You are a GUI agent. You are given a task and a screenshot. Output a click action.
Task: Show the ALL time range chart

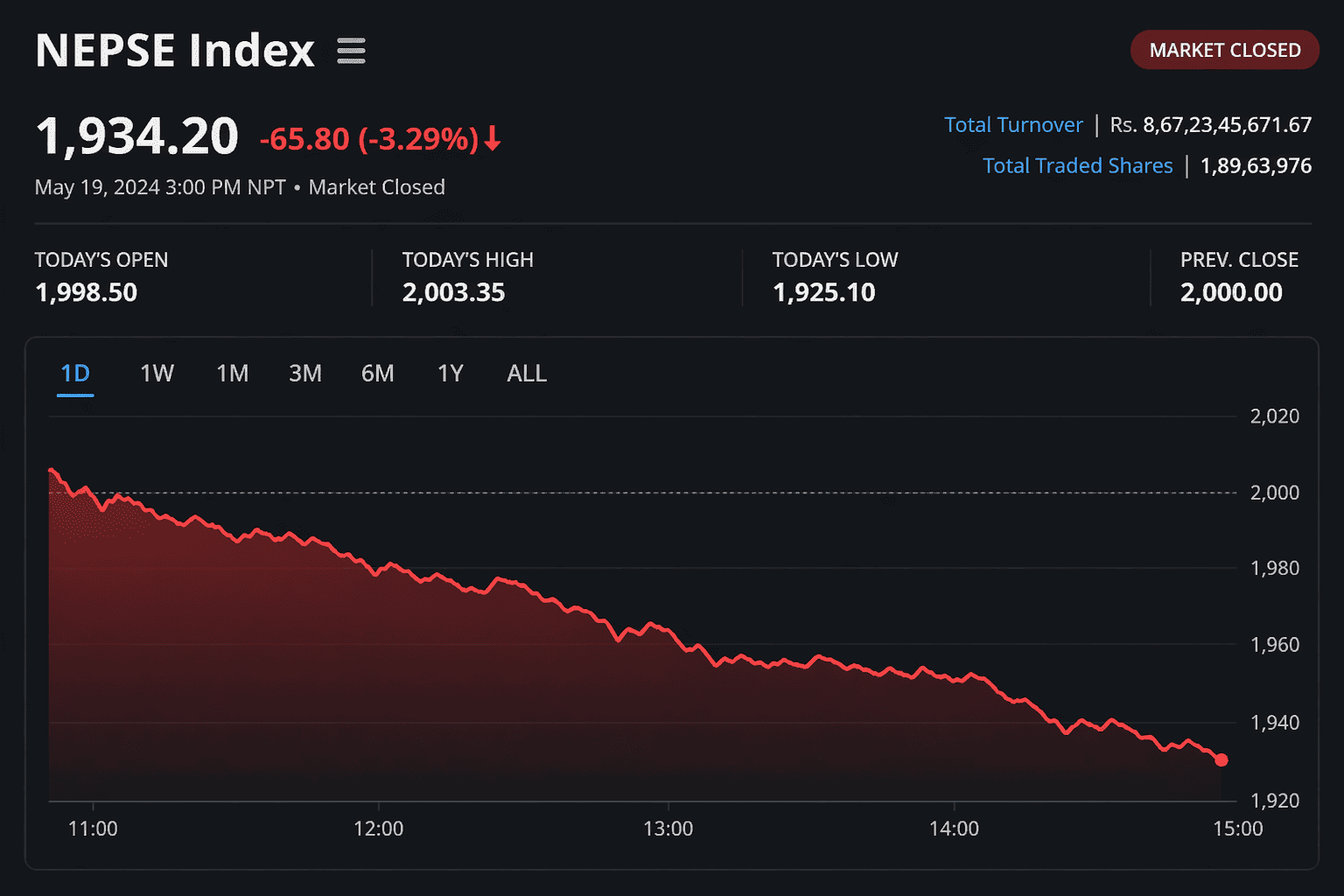click(526, 373)
